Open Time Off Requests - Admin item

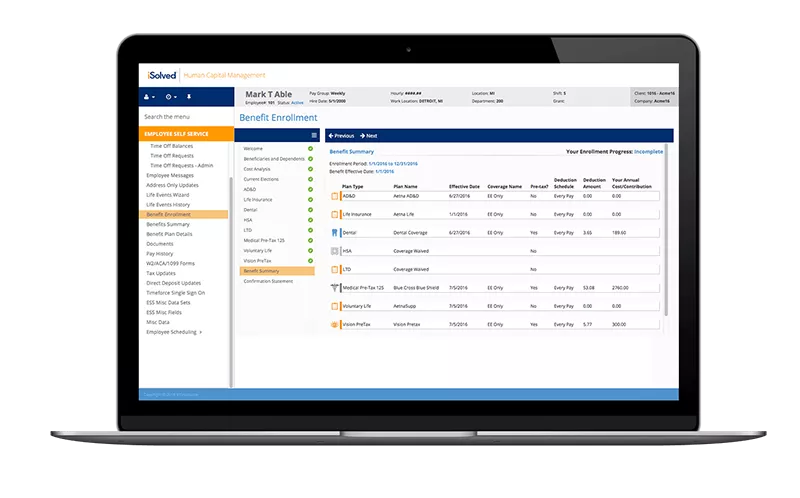pyautogui.click(x=182, y=165)
